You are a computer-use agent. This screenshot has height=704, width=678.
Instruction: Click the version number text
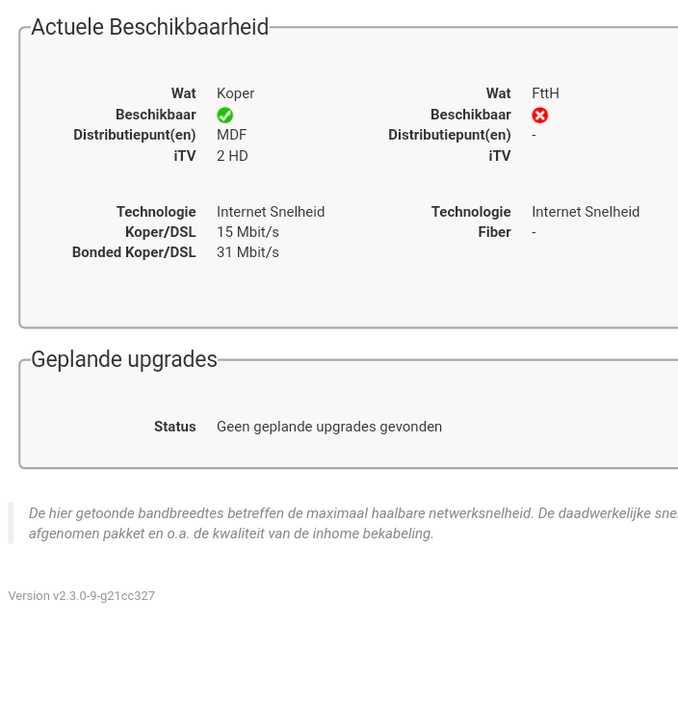[82, 596]
